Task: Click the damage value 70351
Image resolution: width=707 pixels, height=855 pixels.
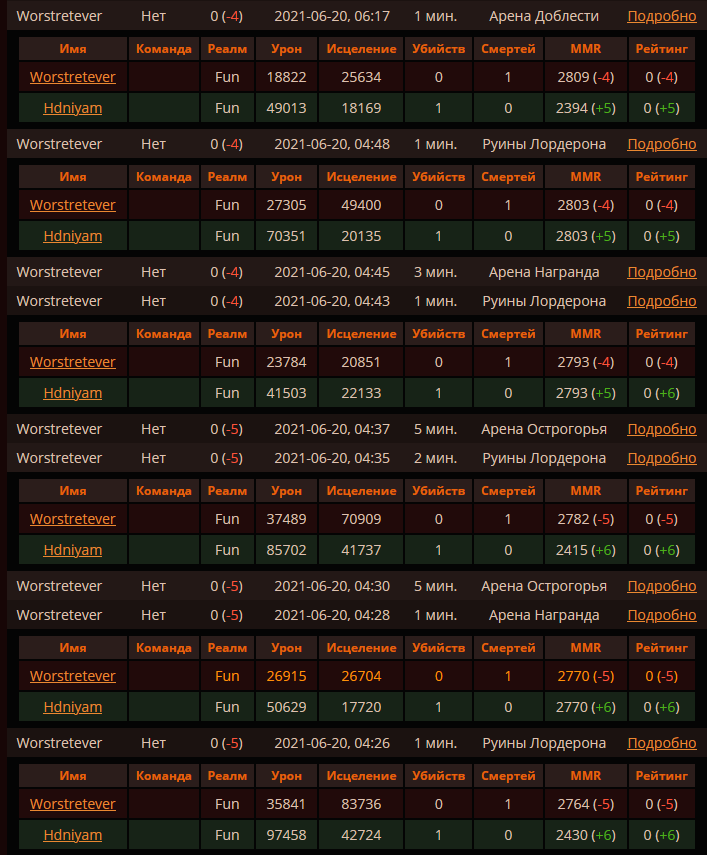Action: (x=286, y=237)
